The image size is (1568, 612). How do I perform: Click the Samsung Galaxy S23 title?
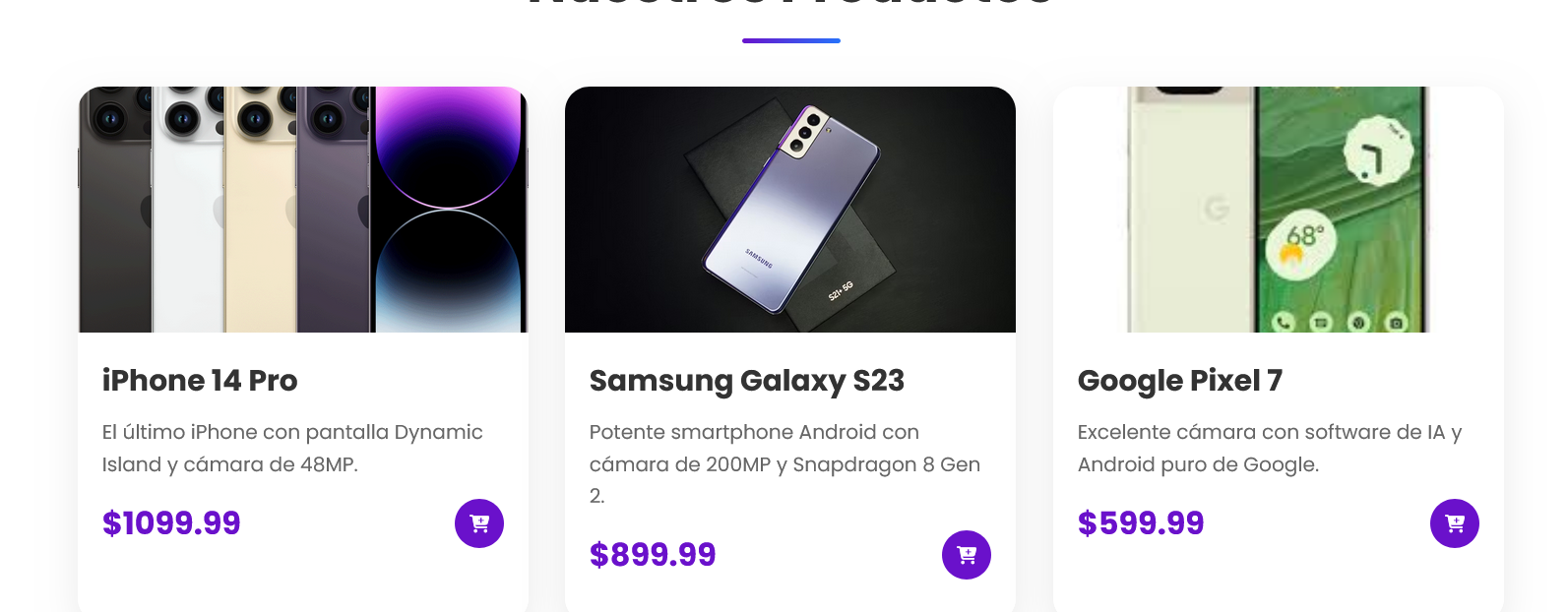pyautogui.click(x=746, y=381)
